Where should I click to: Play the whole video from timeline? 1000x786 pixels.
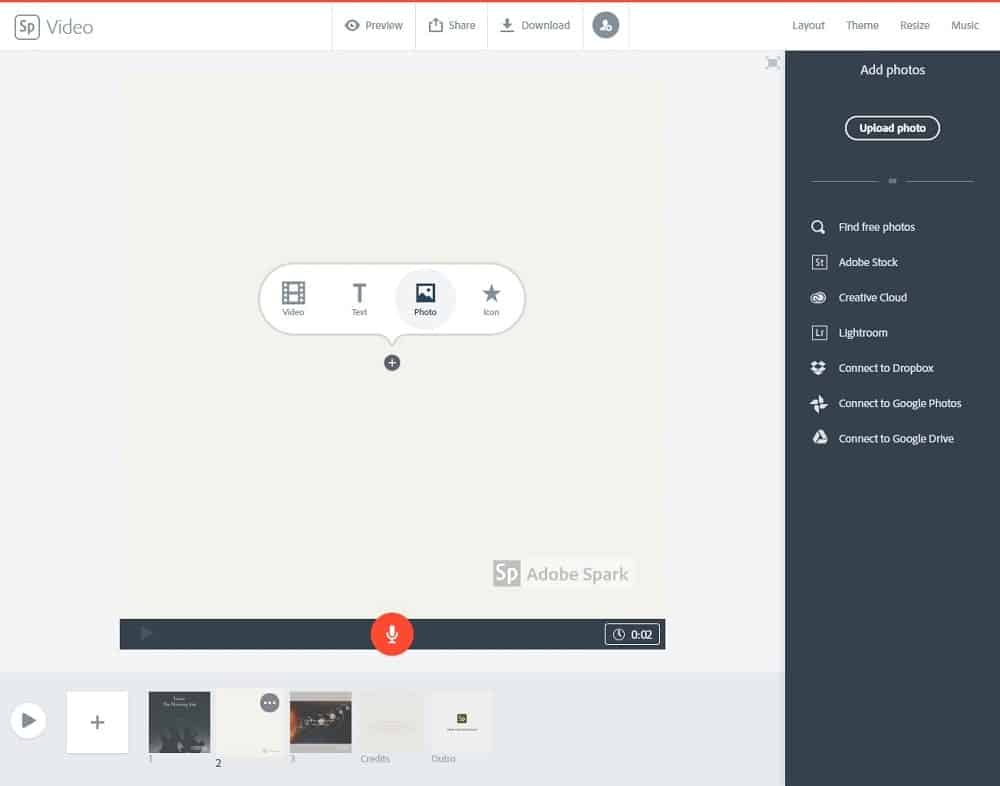[28, 721]
